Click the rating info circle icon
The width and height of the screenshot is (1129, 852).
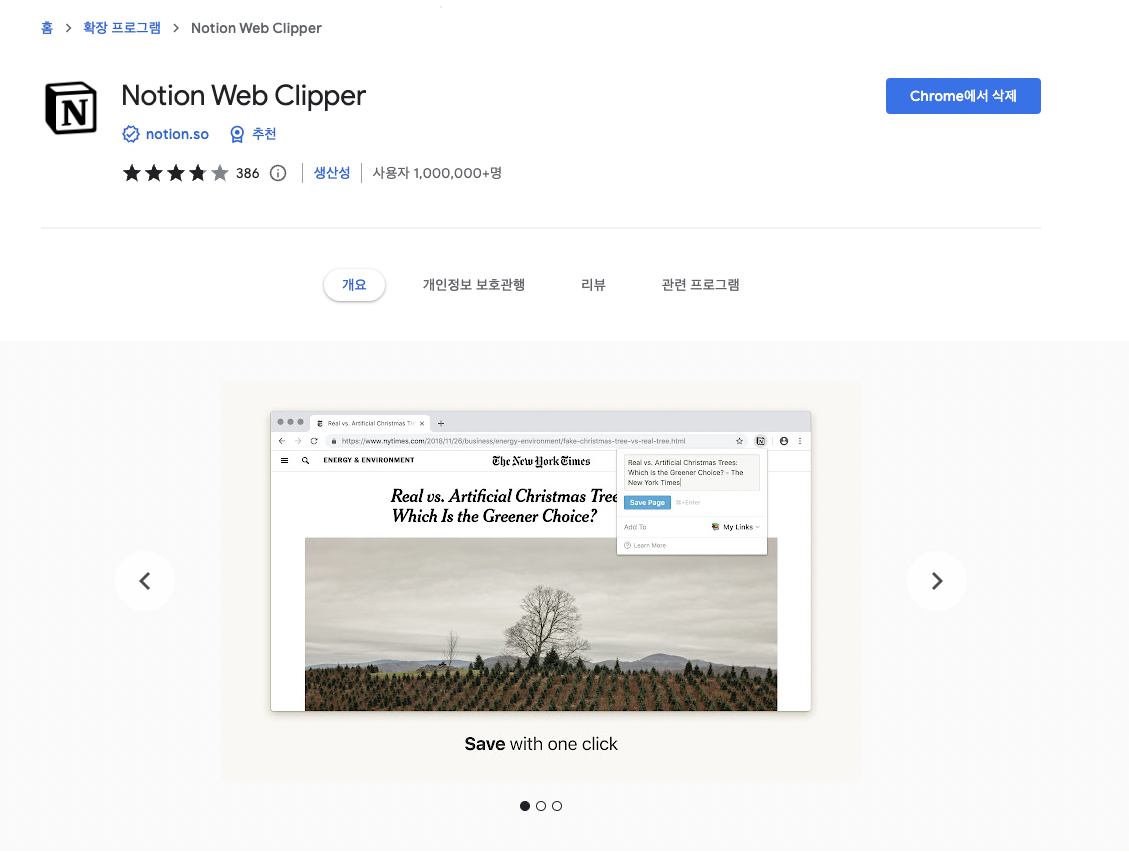click(x=277, y=172)
